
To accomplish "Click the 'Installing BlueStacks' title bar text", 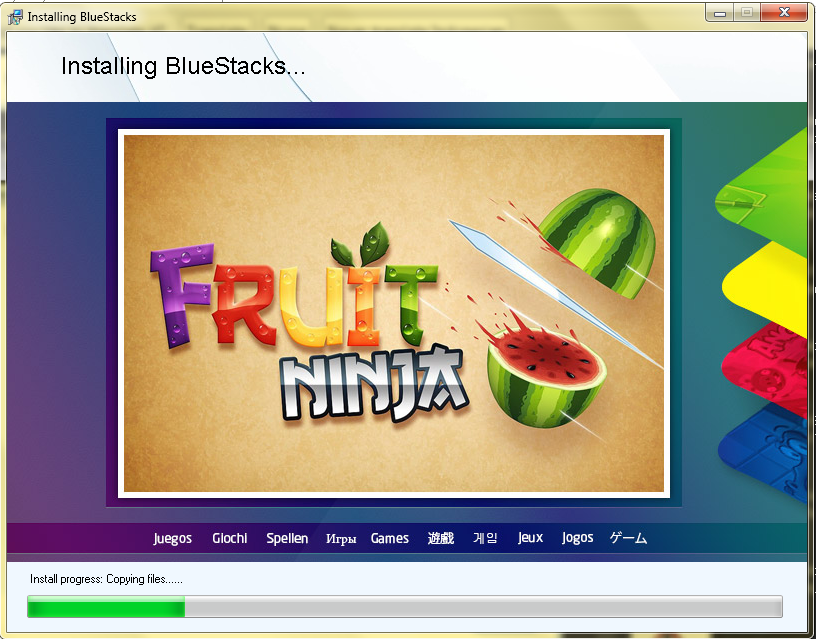I will 82,17.
